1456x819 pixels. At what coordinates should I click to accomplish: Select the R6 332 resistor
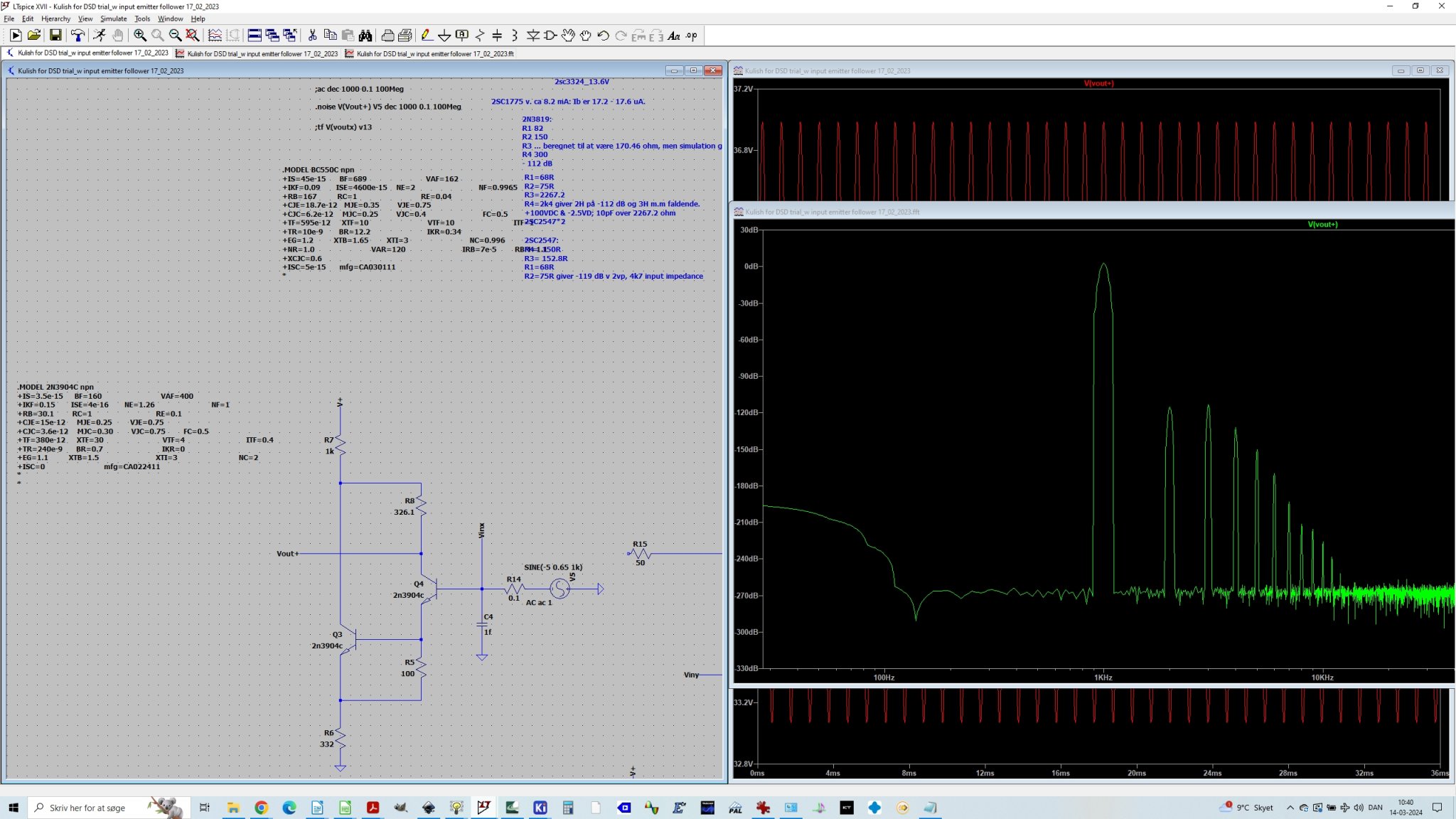[x=341, y=739]
